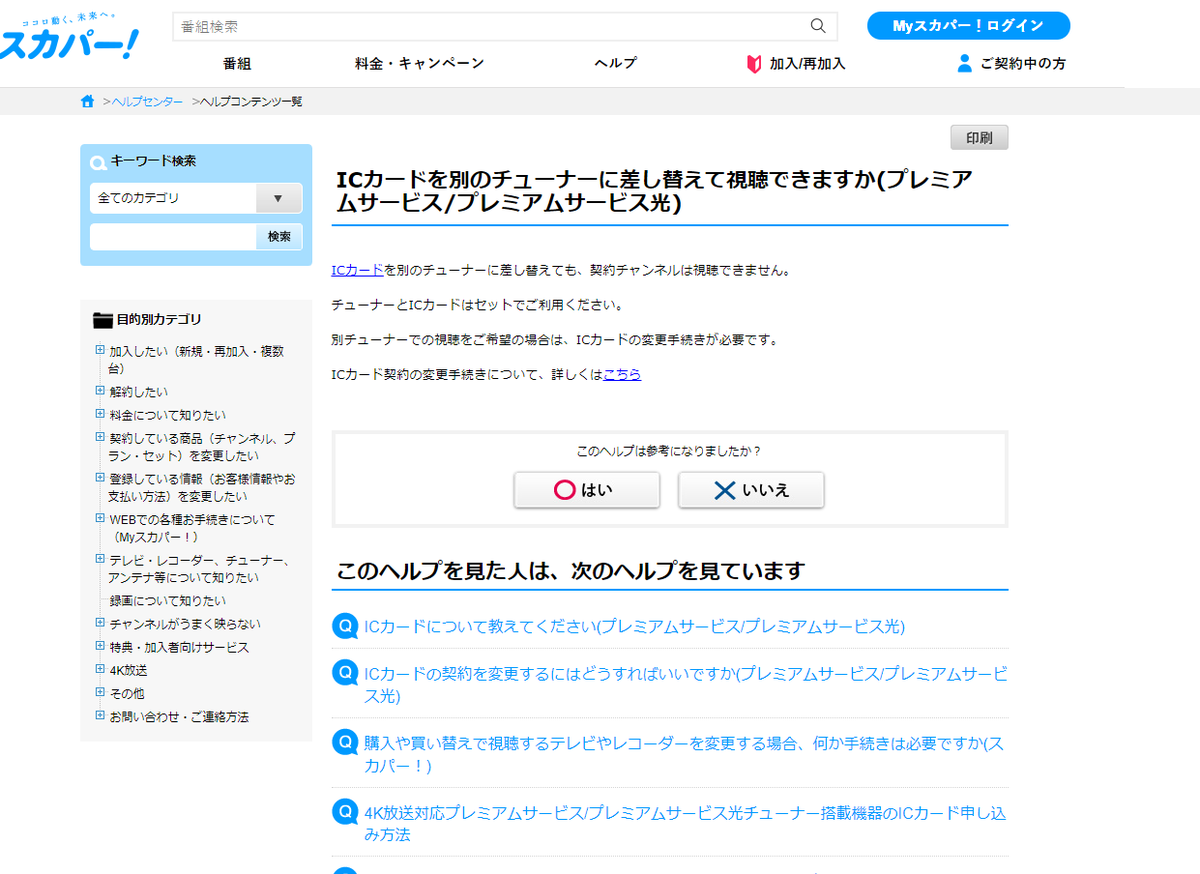1200x874 pixels.
Task: Expand the 4K放送 category
Action: point(100,669)
